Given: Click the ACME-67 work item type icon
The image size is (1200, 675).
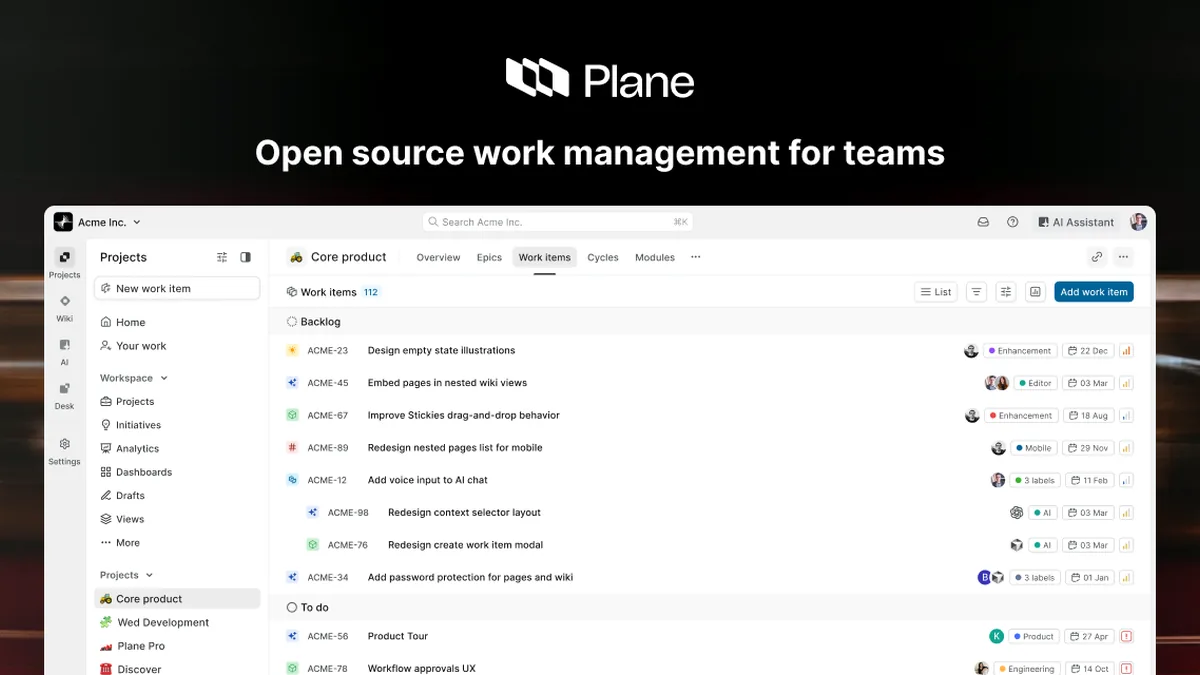Looking at the screenshot, I should point(292,415).
